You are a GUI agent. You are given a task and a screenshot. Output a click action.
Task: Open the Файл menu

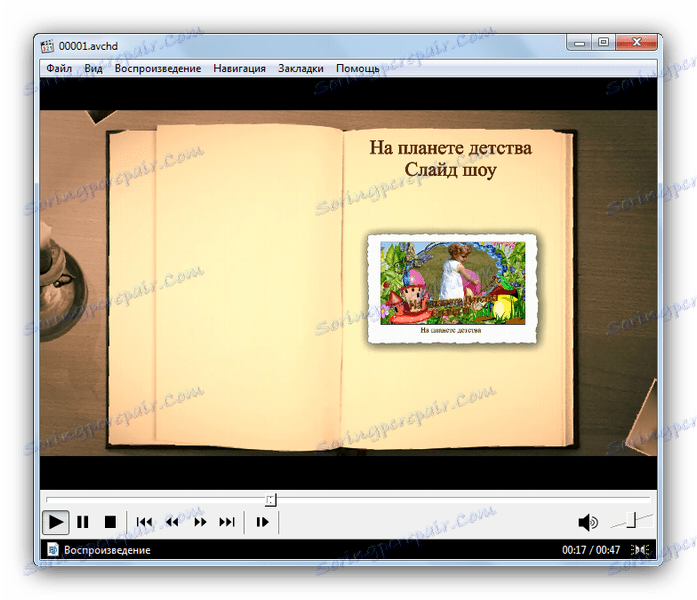pos(59,68)
